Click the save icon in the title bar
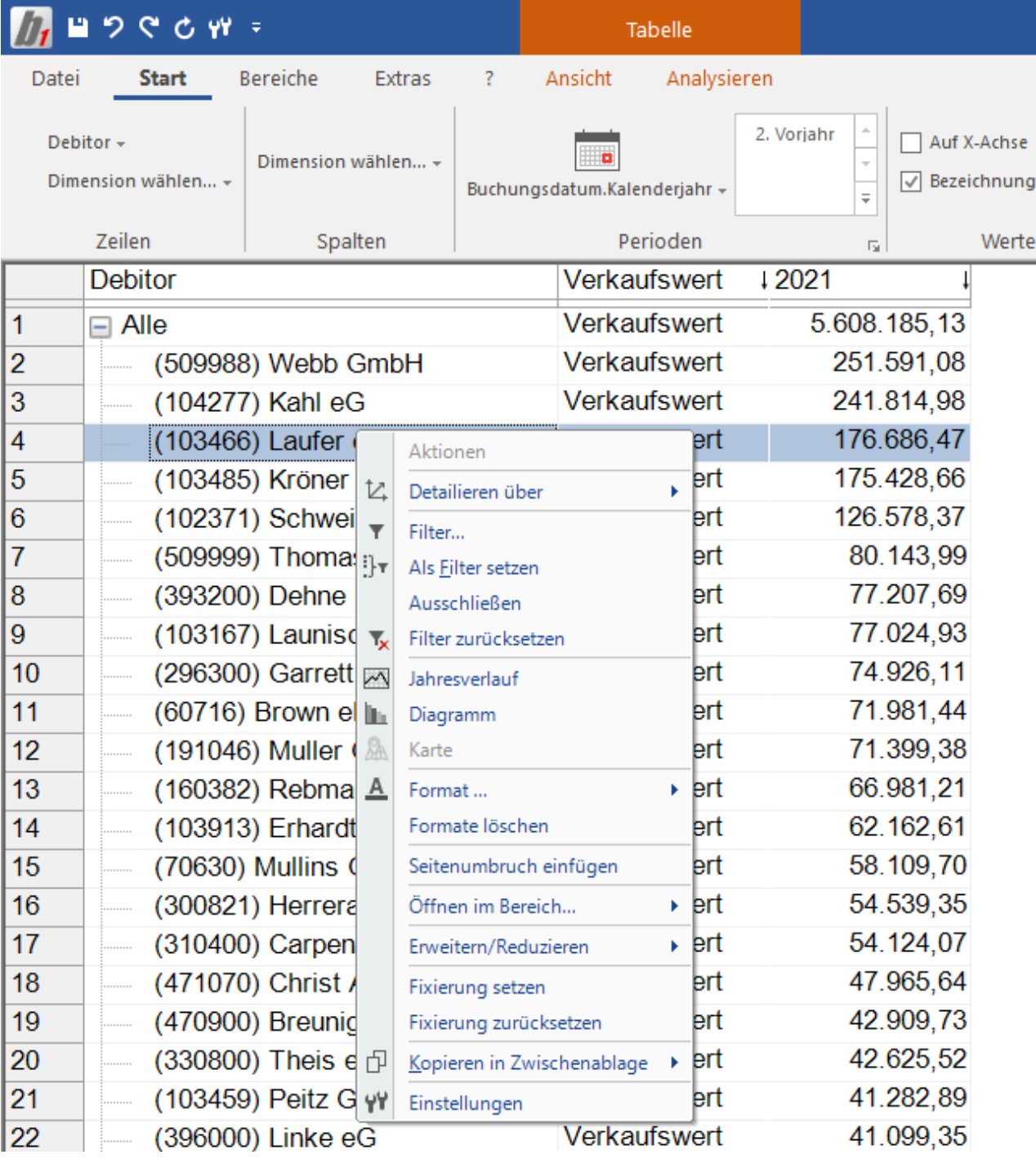 tap(78, 28)
